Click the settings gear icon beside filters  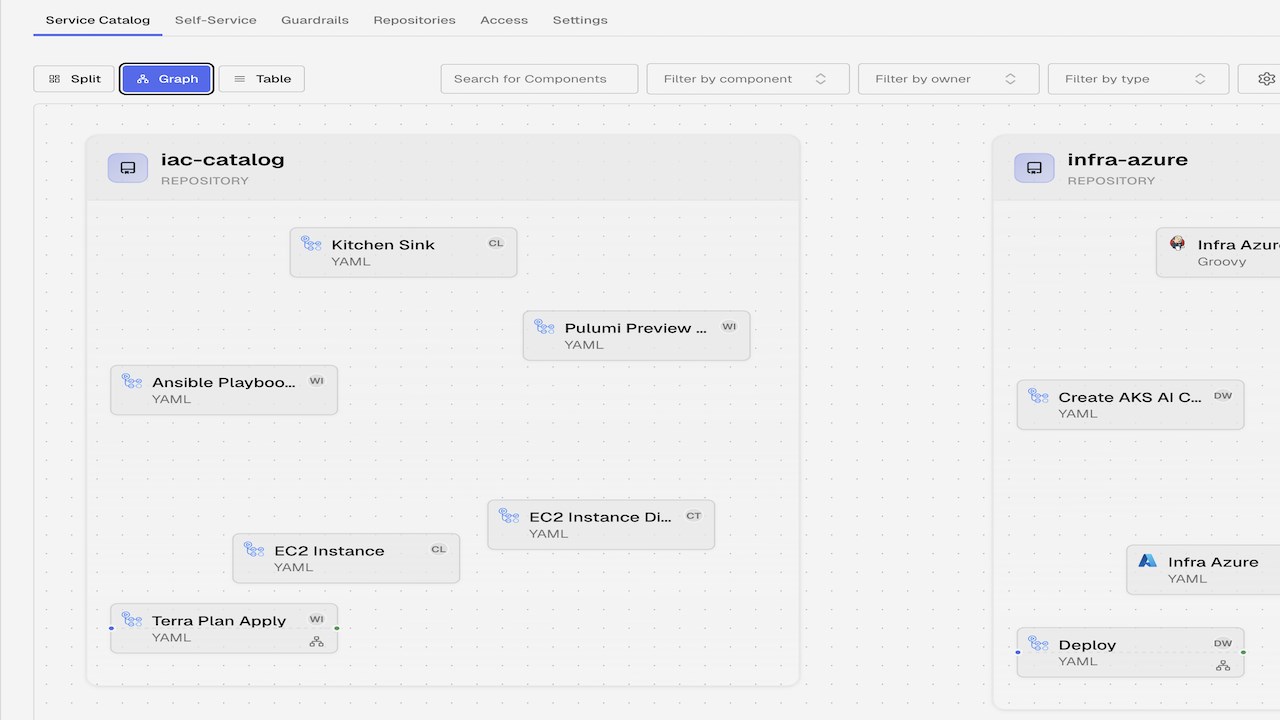click(1266, 79)
